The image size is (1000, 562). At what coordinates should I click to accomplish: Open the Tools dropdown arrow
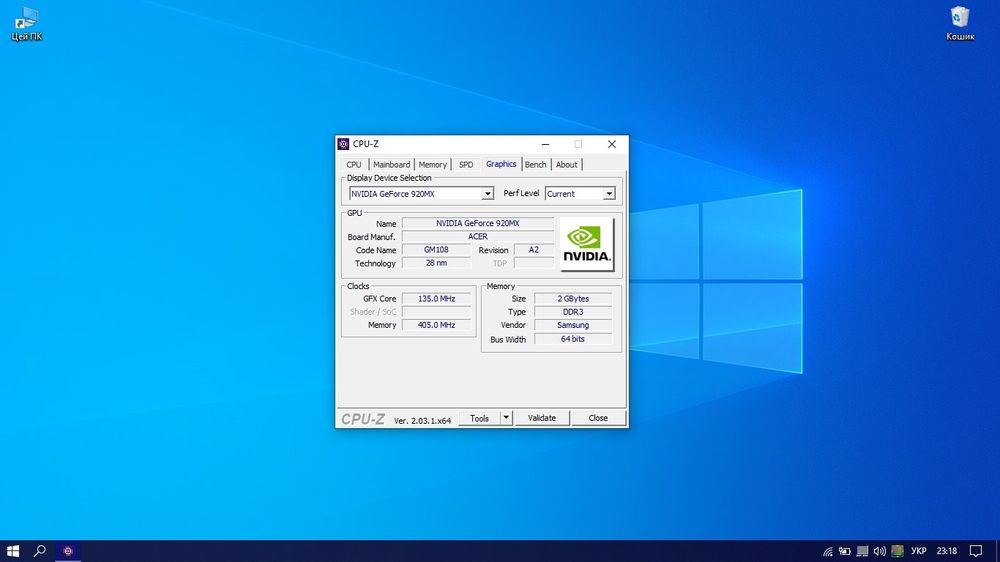pyautogui.click(x=506, y=418)
